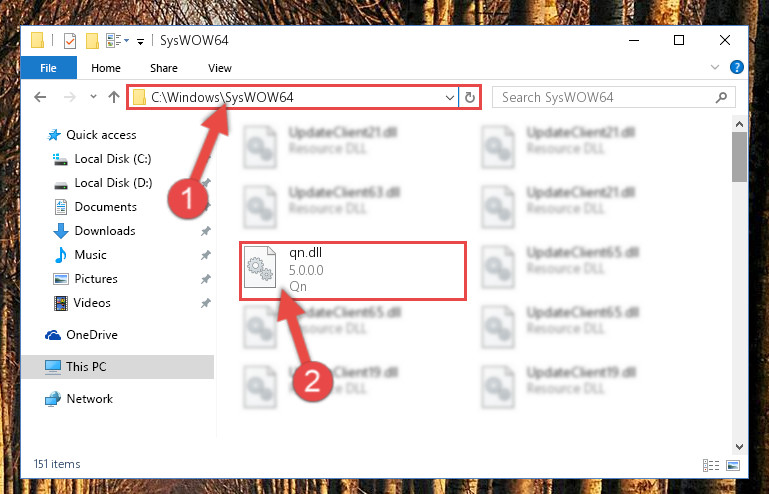This screenshot has height=494, width=769.
Task: Open the recent locations dropdown arrow
Action: click(93, 97)
